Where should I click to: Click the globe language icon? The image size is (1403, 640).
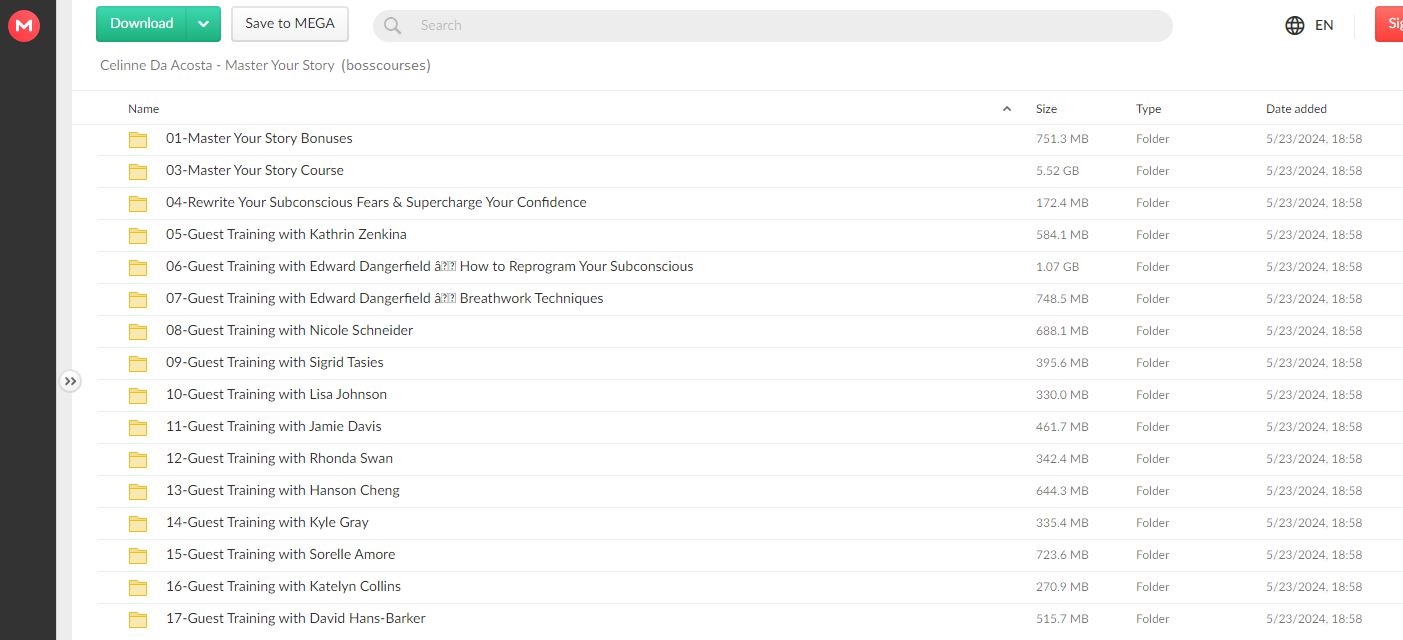click(x=1294, y=26)
